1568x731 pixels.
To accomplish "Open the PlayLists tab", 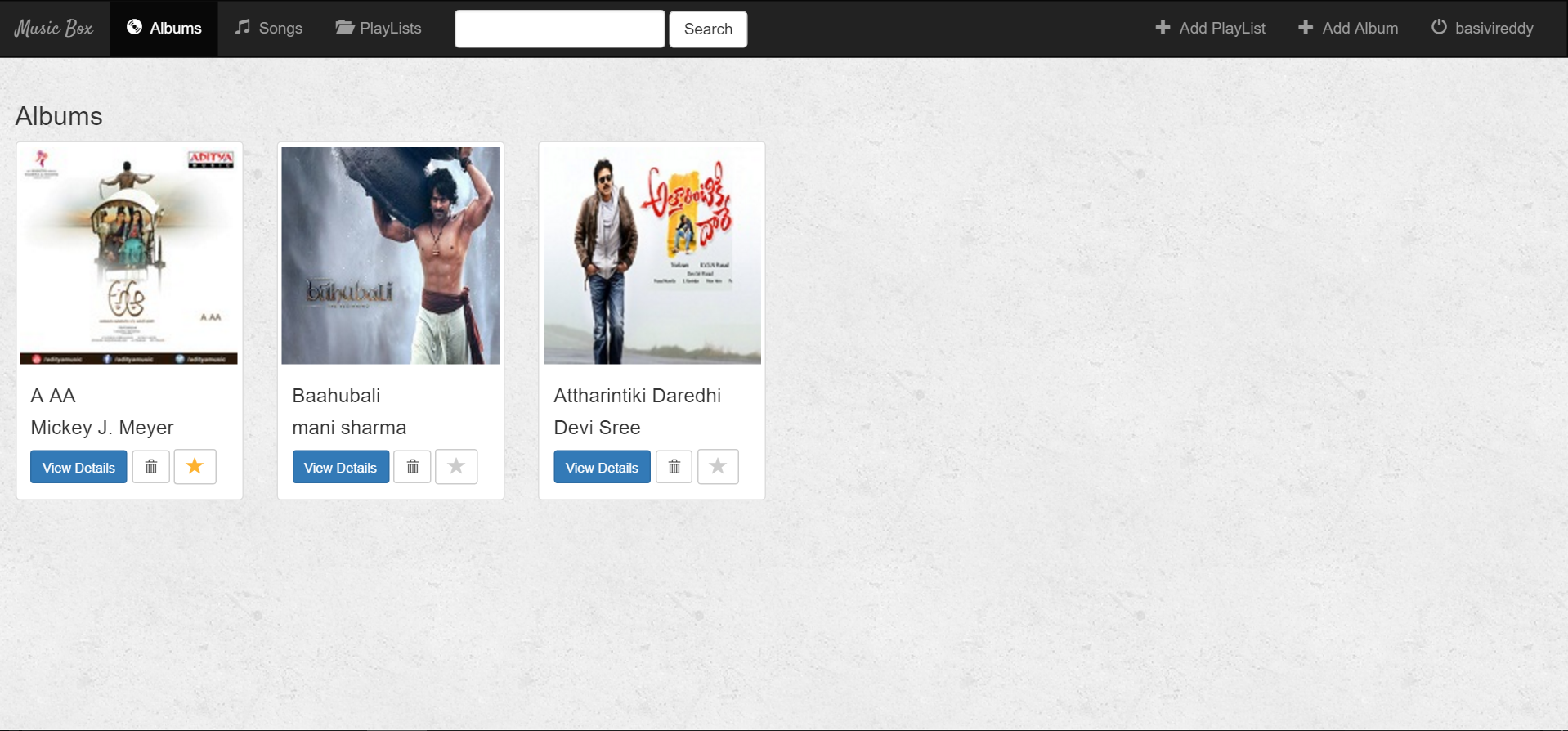I will coord(379,29).
